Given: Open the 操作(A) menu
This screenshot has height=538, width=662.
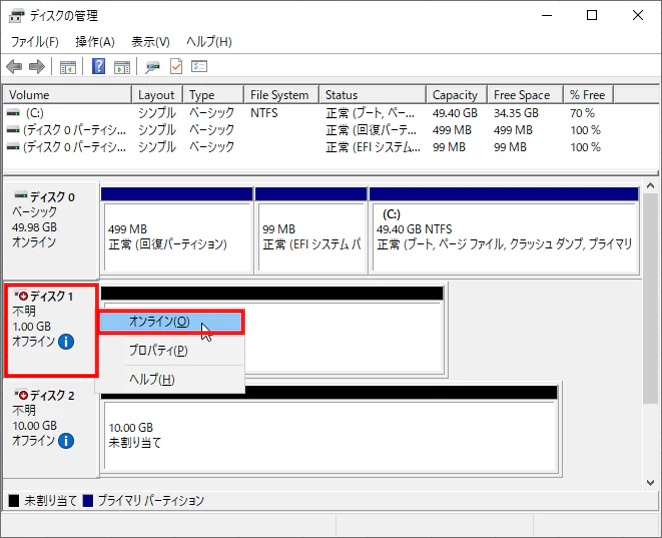Looking at the screenshot, I should click(95, 42).
